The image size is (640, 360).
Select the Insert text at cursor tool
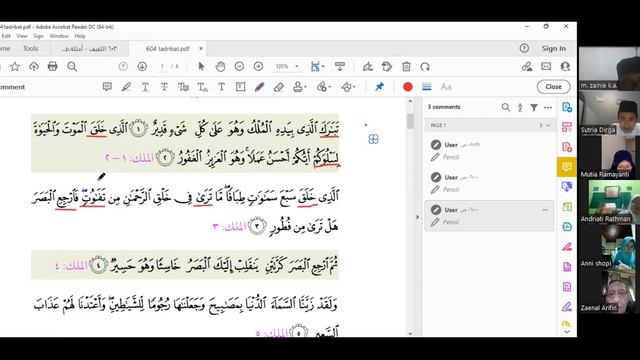coord(202,87)
